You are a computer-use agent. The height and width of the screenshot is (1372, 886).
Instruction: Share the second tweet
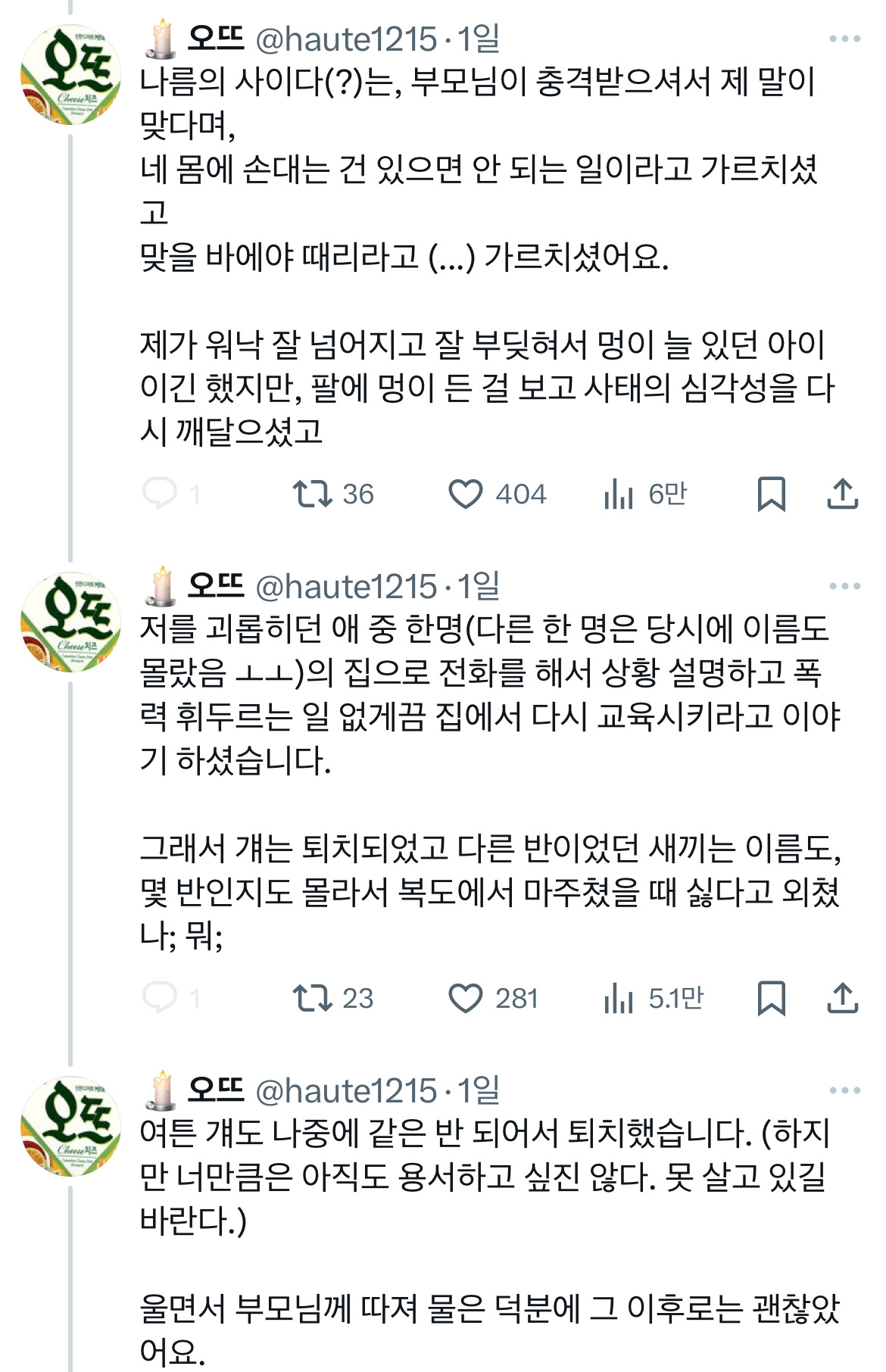842,998
